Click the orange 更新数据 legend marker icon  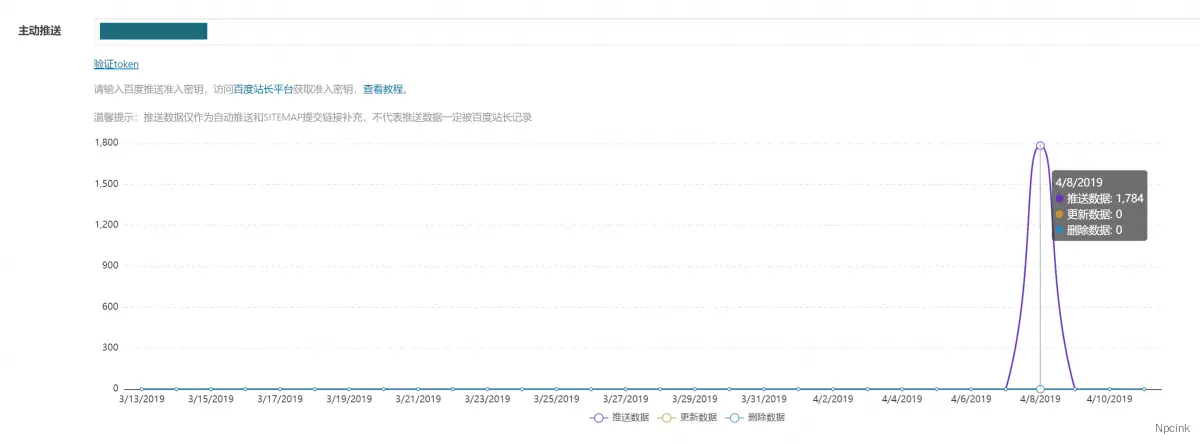click(667, 417)
